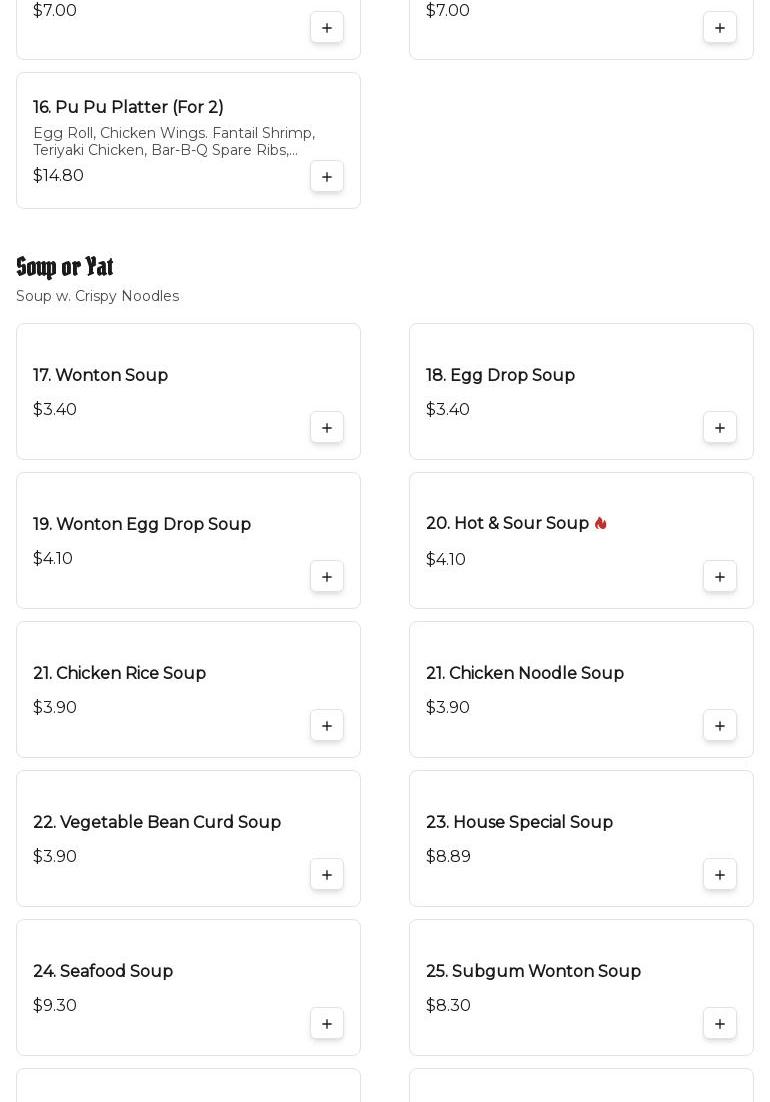The image size is (770, 1102).
Task: Click the plus button for 17. Wonton Soup
Action: (327, 428)
